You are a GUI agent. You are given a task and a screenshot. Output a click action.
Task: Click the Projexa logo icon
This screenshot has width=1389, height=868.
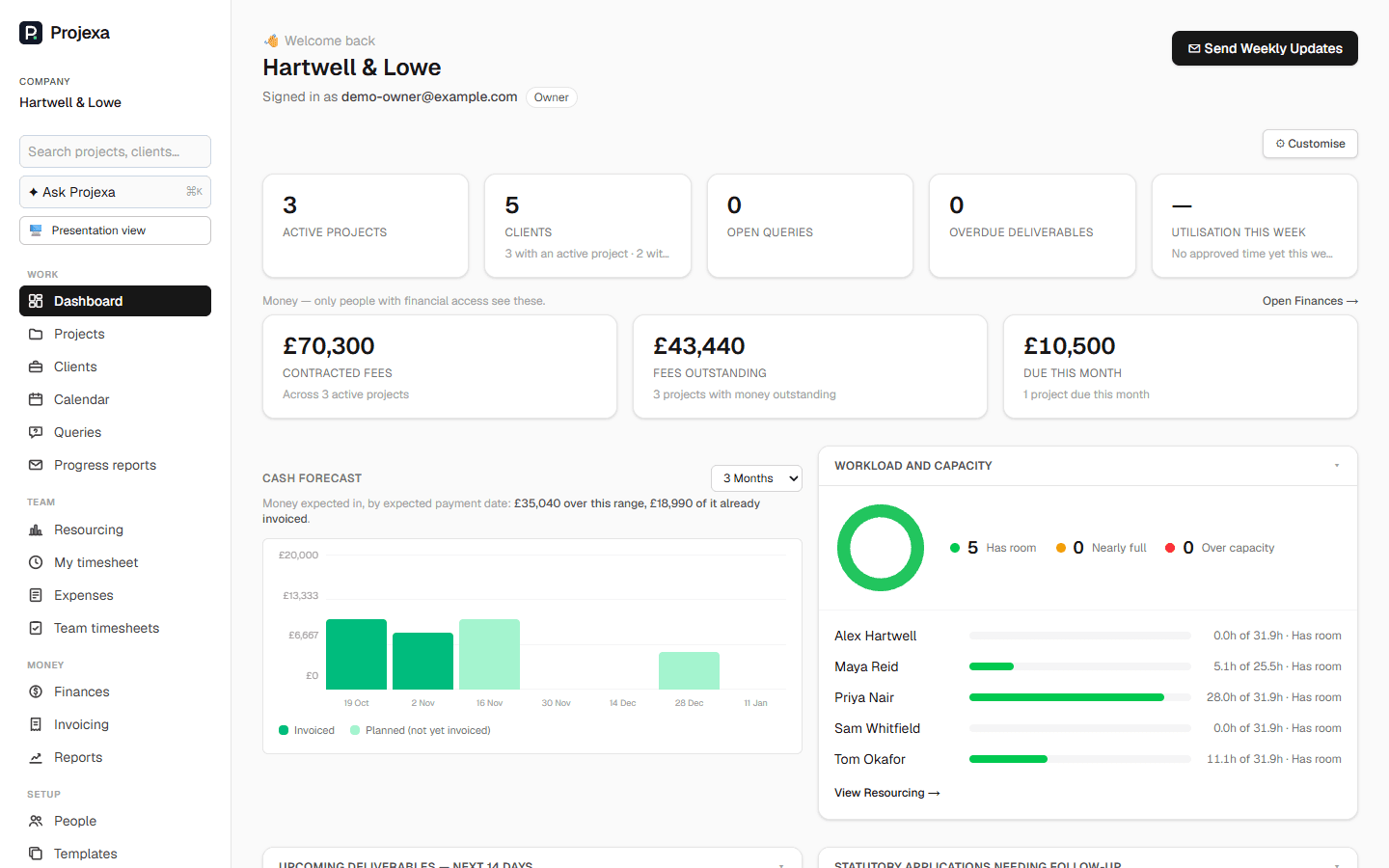coord(31,33)
